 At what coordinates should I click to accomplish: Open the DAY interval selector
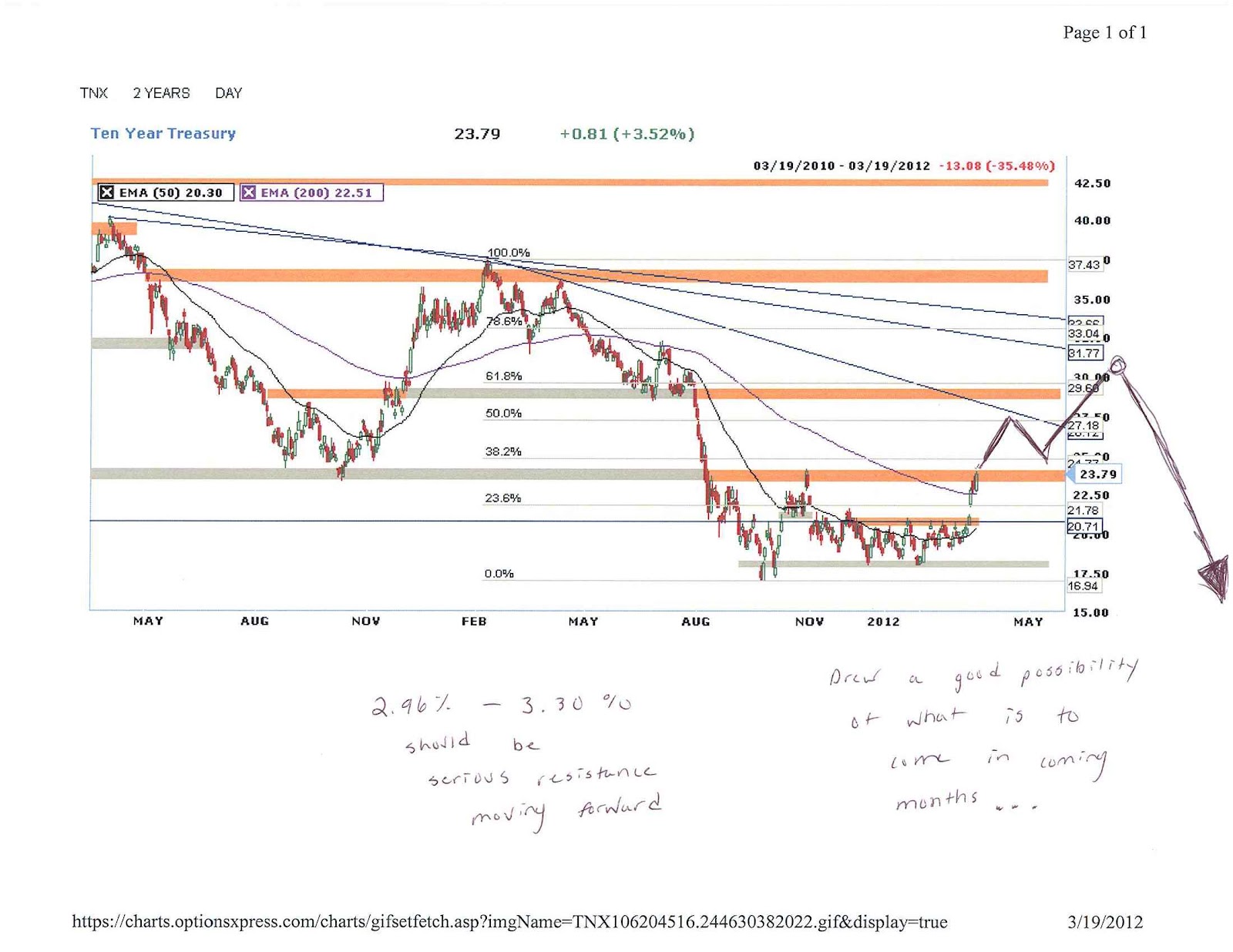click(230, 93)
